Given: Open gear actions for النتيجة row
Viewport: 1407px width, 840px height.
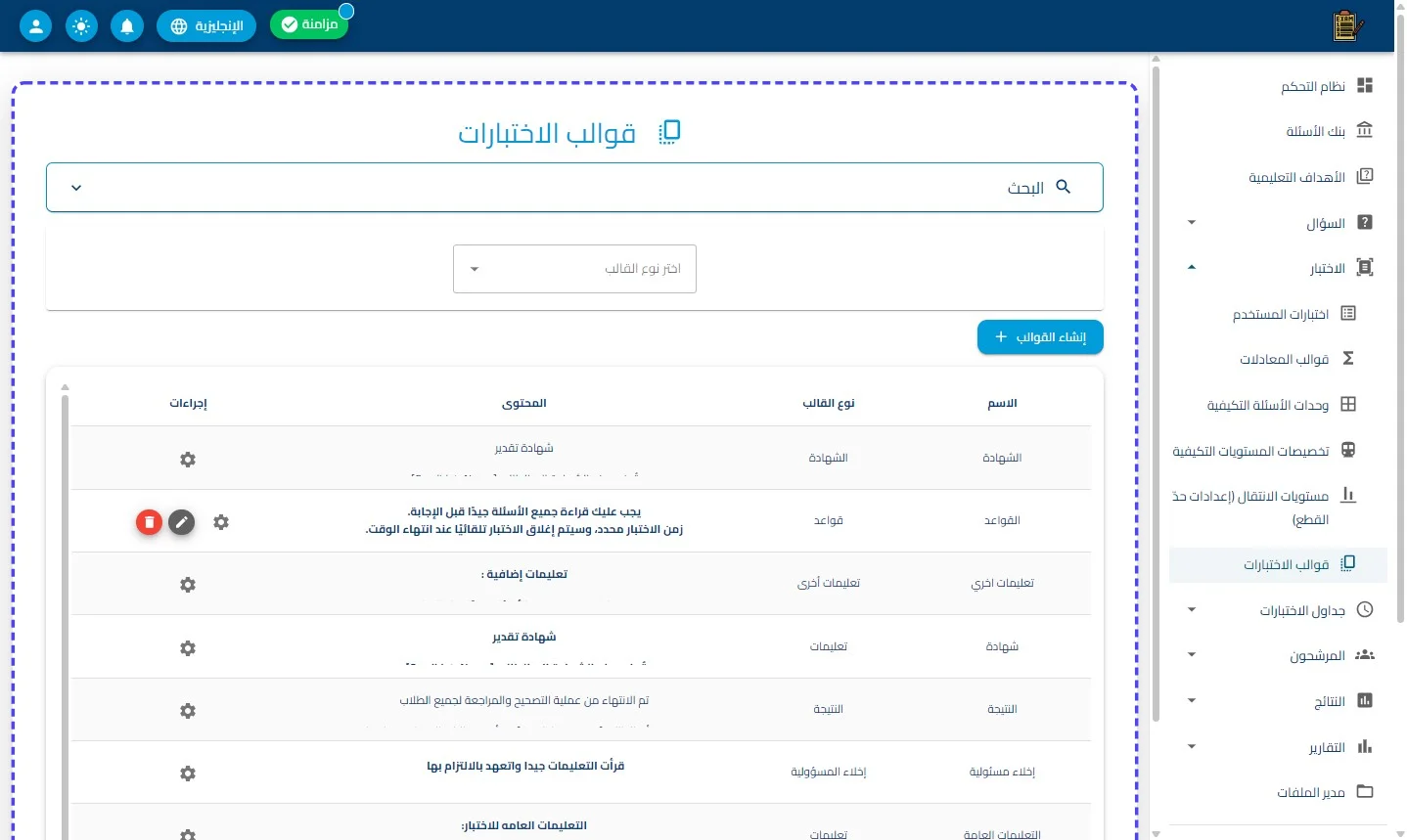Looking at the screenshot, I should point(188,711).
